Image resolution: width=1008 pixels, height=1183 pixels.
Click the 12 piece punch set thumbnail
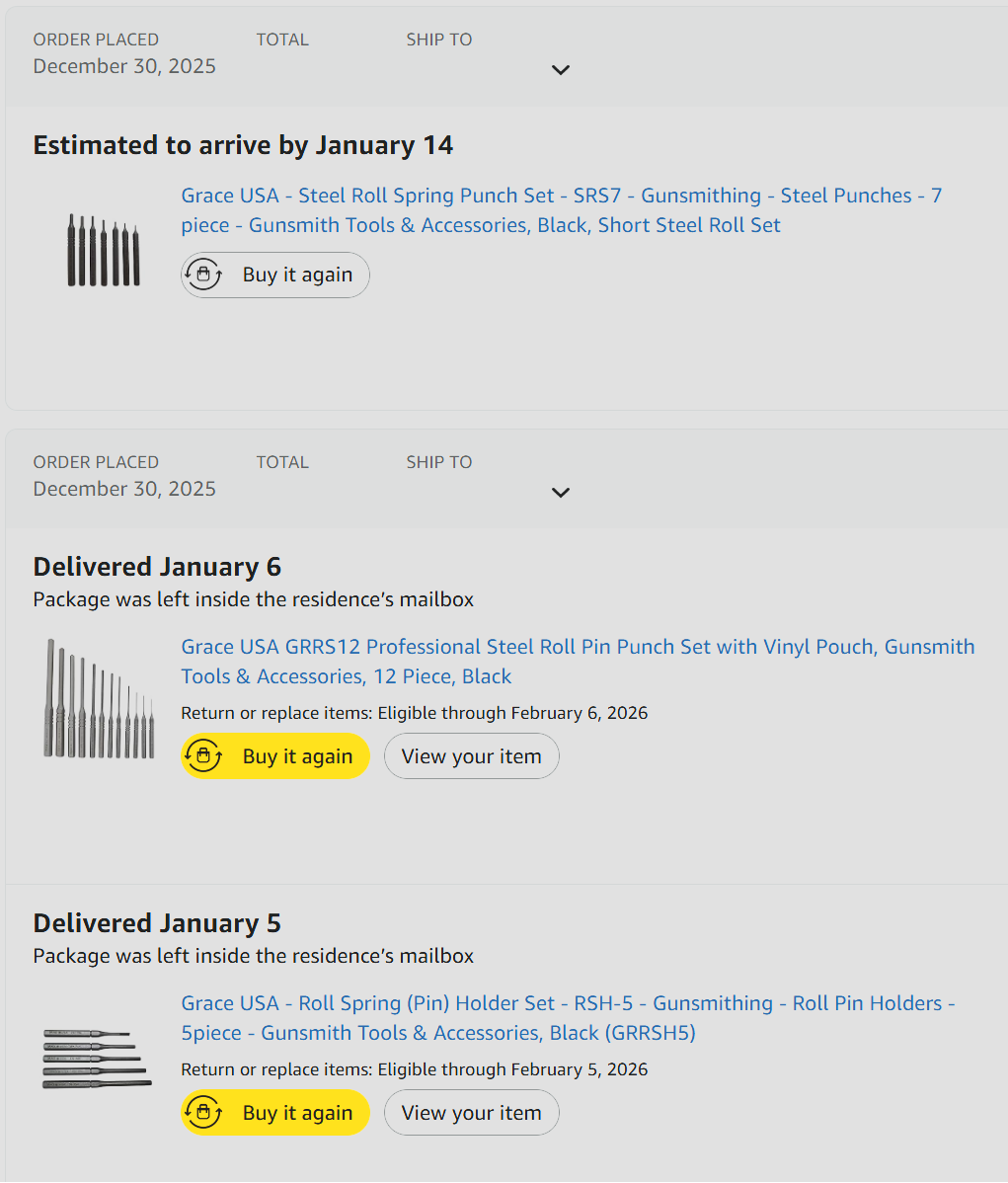point(99,699)
